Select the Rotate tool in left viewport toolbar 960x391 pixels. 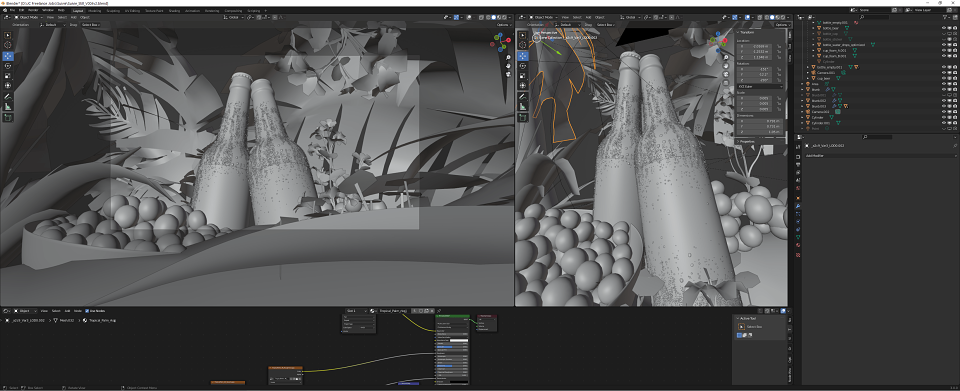pos(8,65)
